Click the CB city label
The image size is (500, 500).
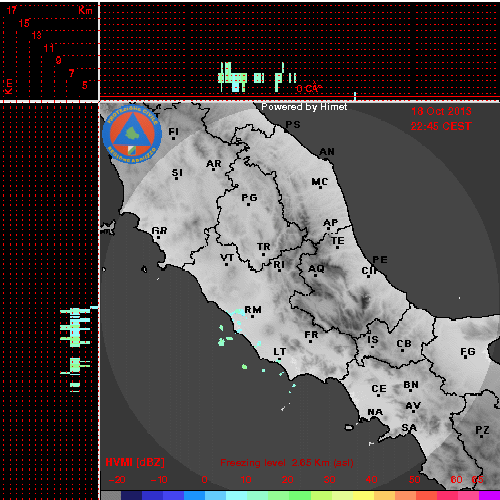(x=404, y=344)
